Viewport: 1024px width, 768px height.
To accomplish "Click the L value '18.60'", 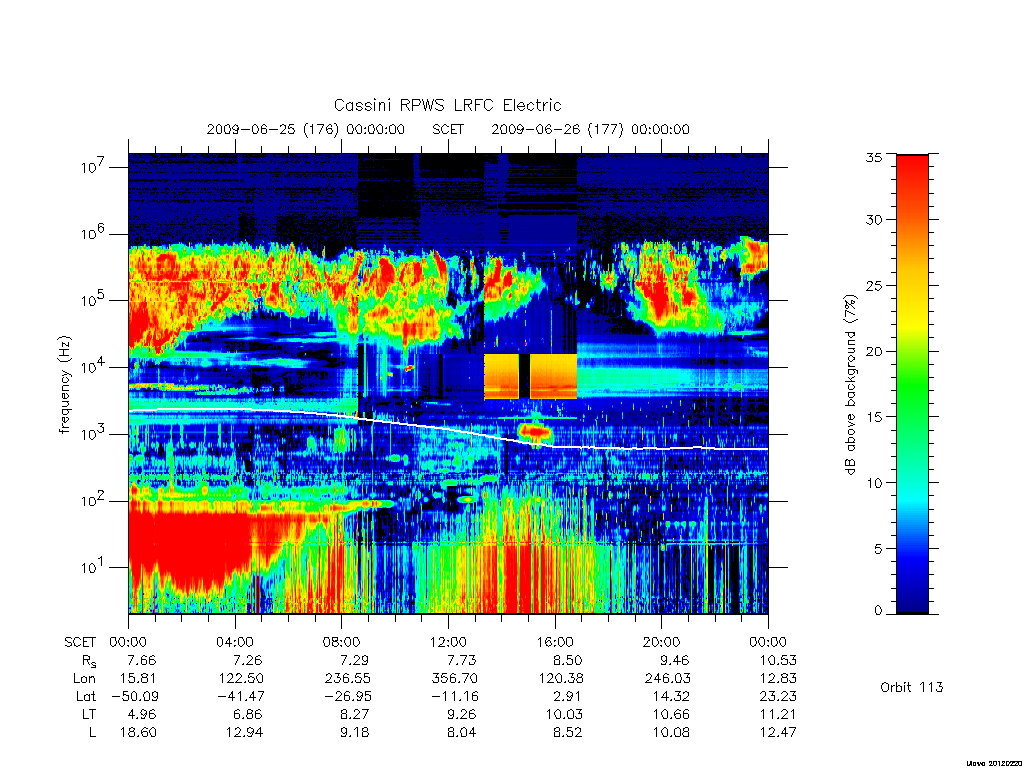I will 138,732.
